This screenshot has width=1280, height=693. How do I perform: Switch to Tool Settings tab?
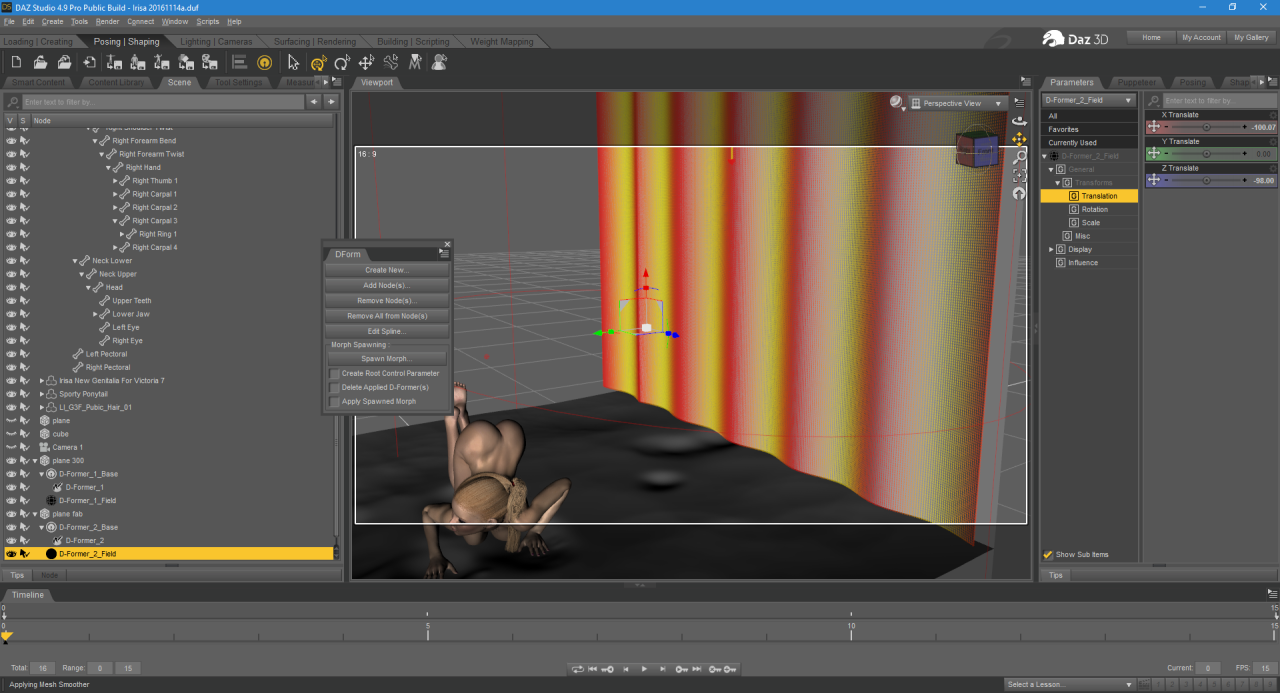(239, 82)
